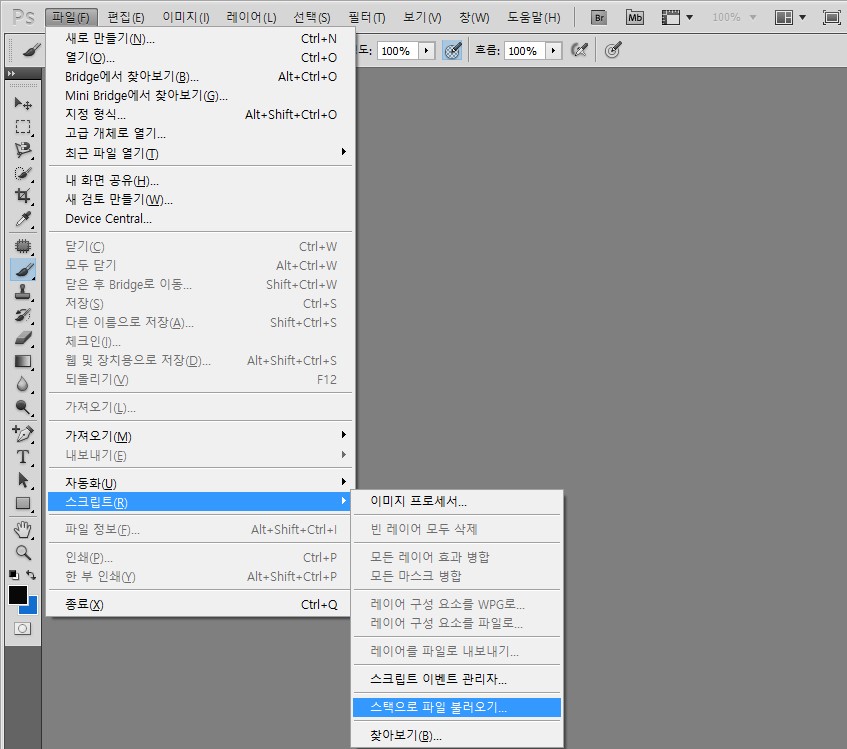Choose 종료(X) to quit Photoshop

pyautogui.click(x=200, y=604)
